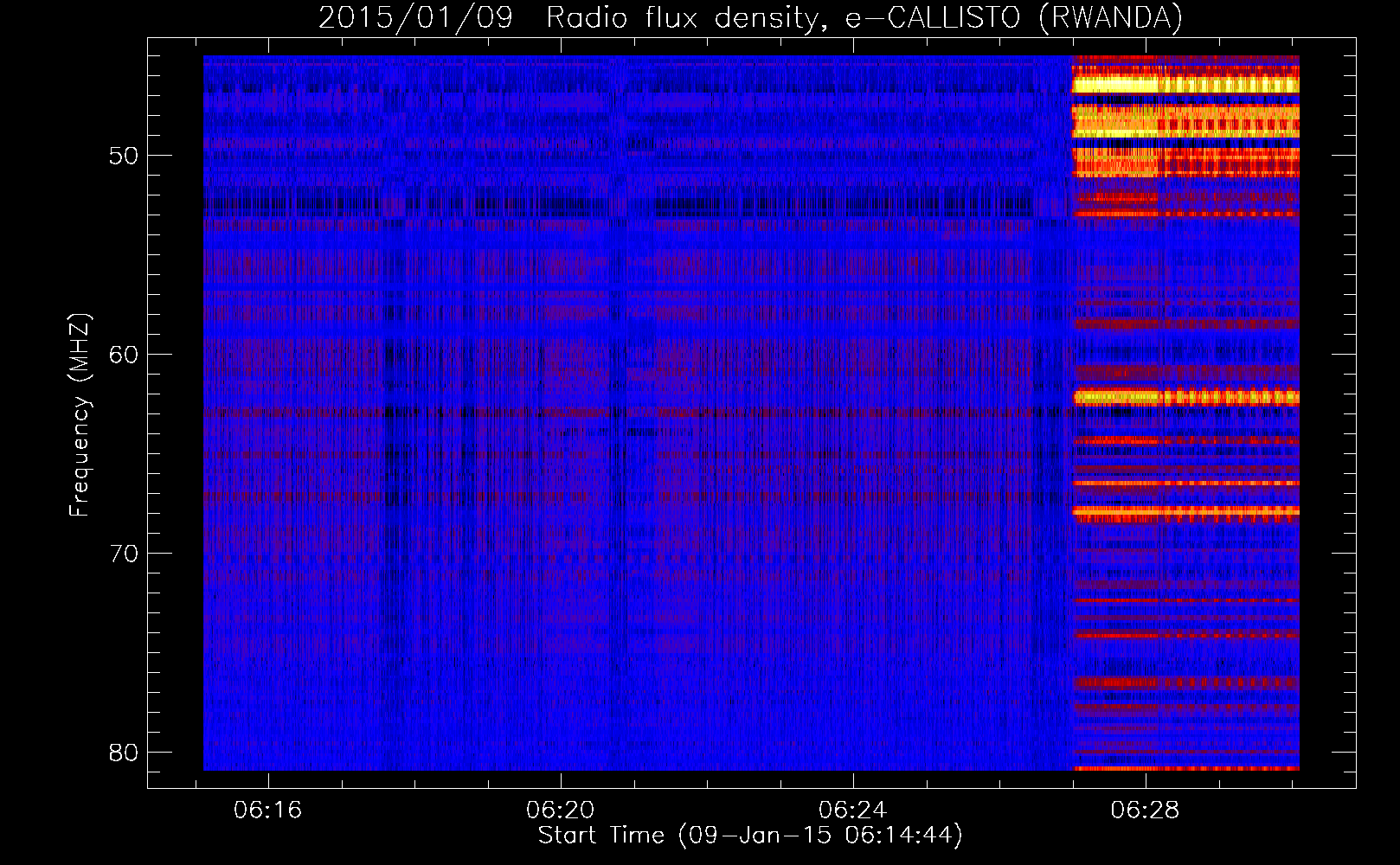Click the '06:24' time axis label
This screenshot has height=865, width=1400.
coord(852,811)
